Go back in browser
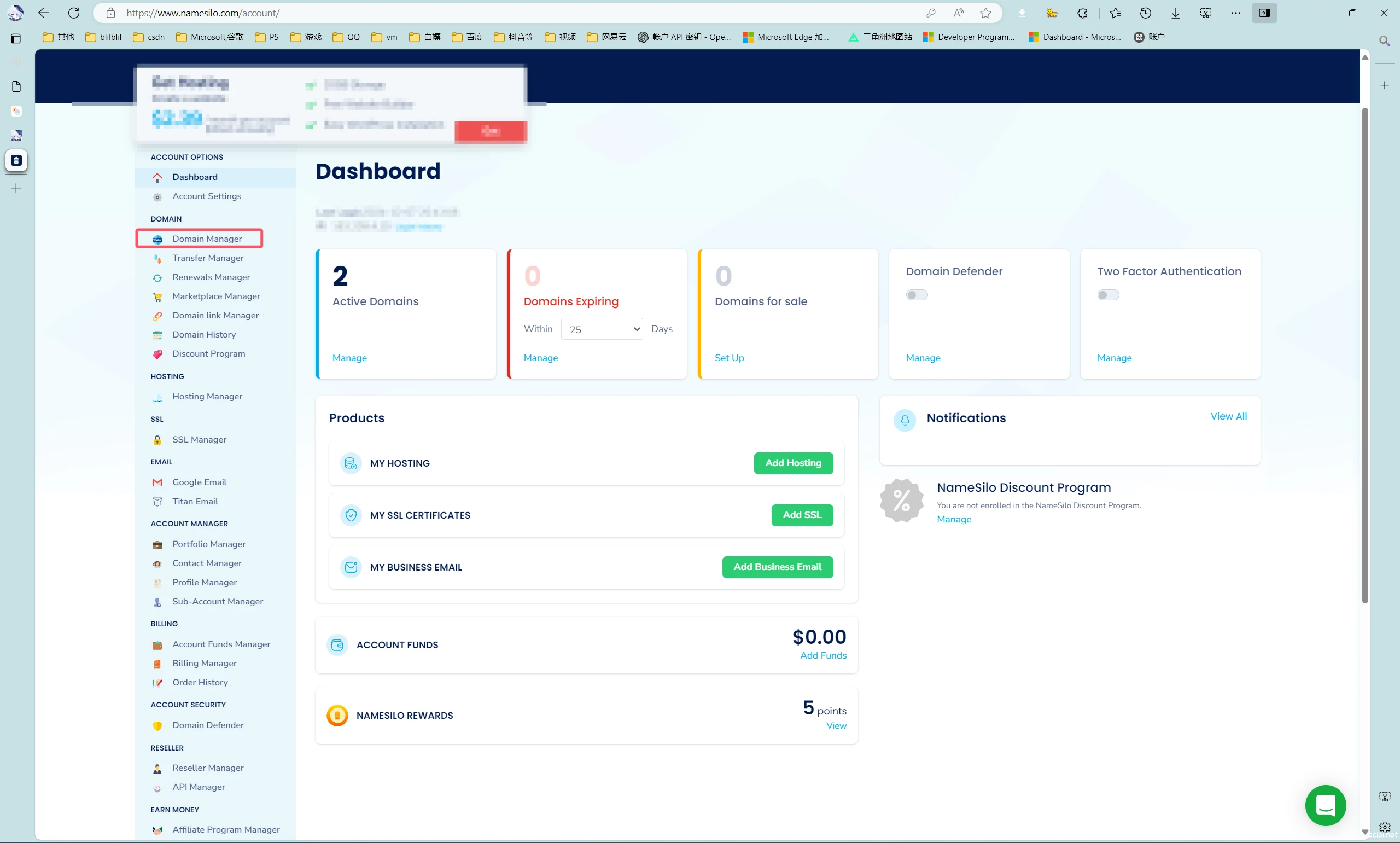Viewport: 1400px width, 843px height. coord(44,13)
